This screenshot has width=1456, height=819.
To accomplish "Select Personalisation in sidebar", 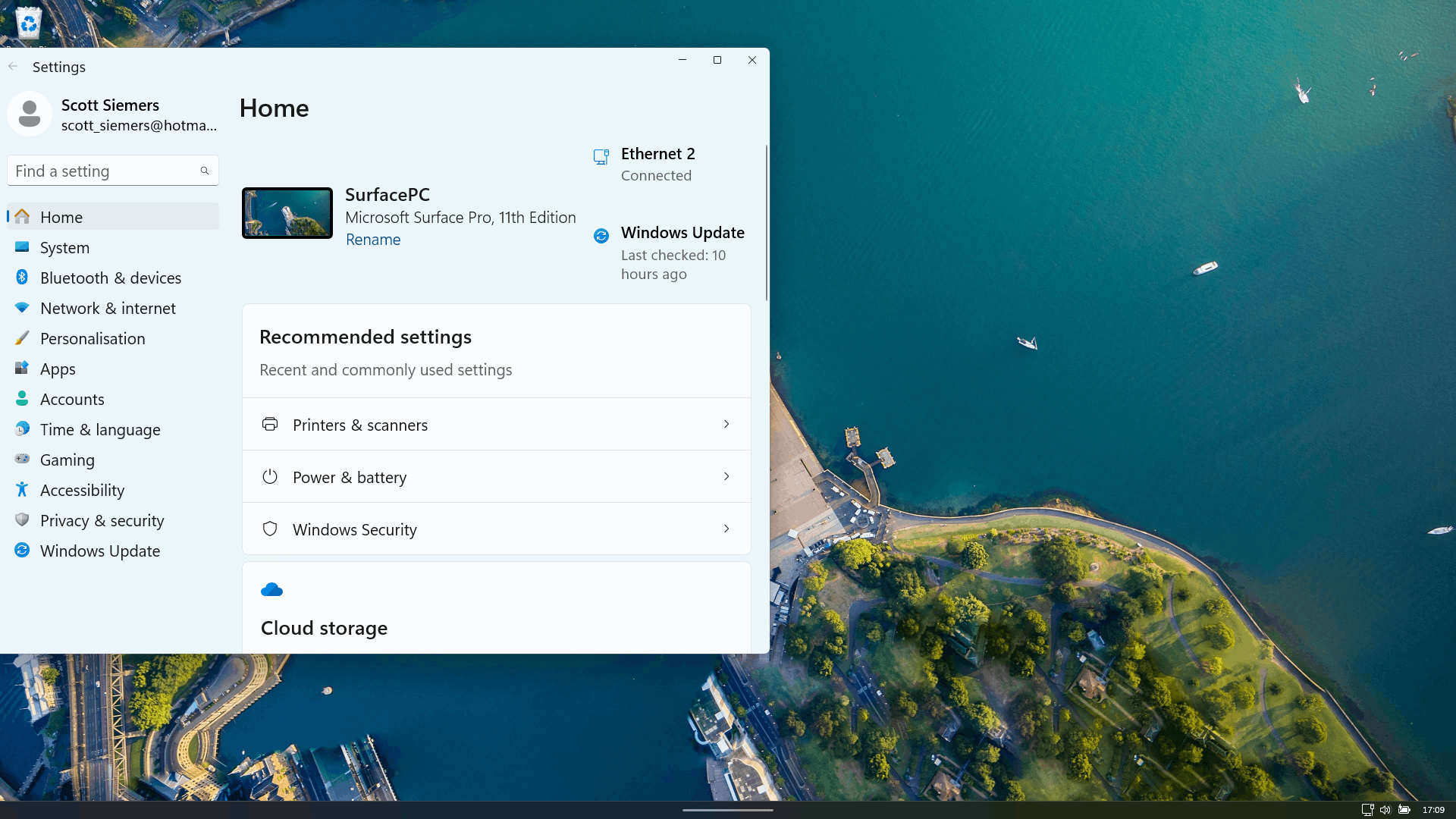I will tap(113, 338).
